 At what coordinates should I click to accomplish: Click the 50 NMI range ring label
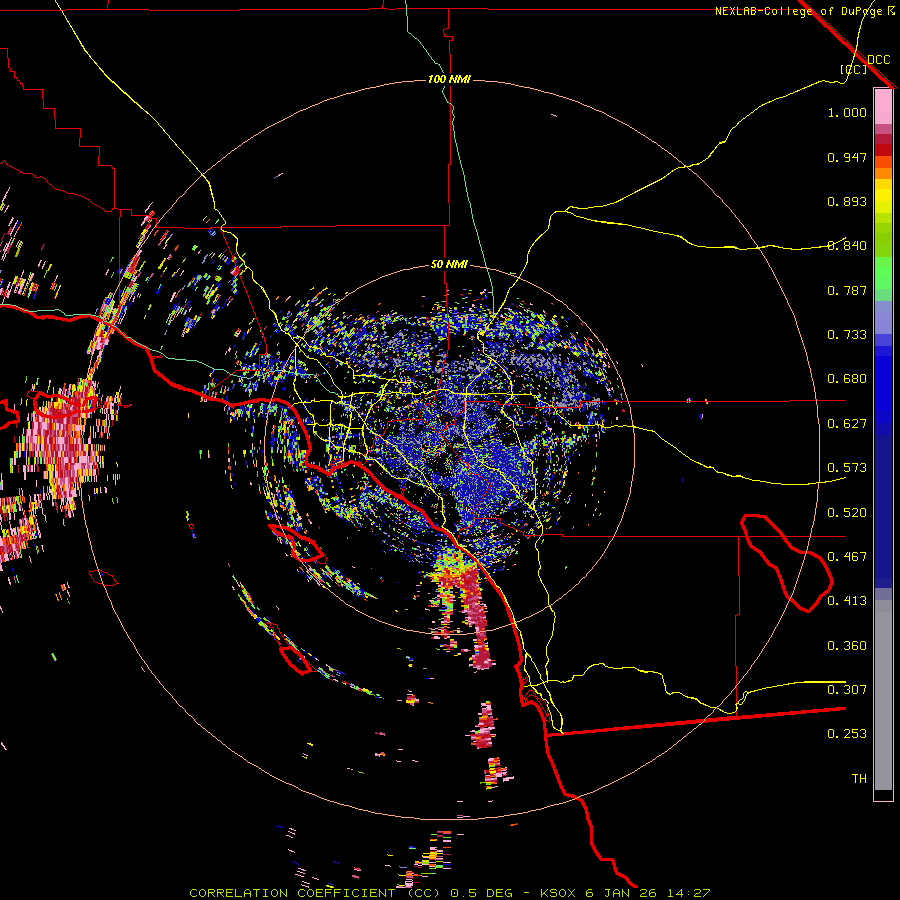point(449,264)
